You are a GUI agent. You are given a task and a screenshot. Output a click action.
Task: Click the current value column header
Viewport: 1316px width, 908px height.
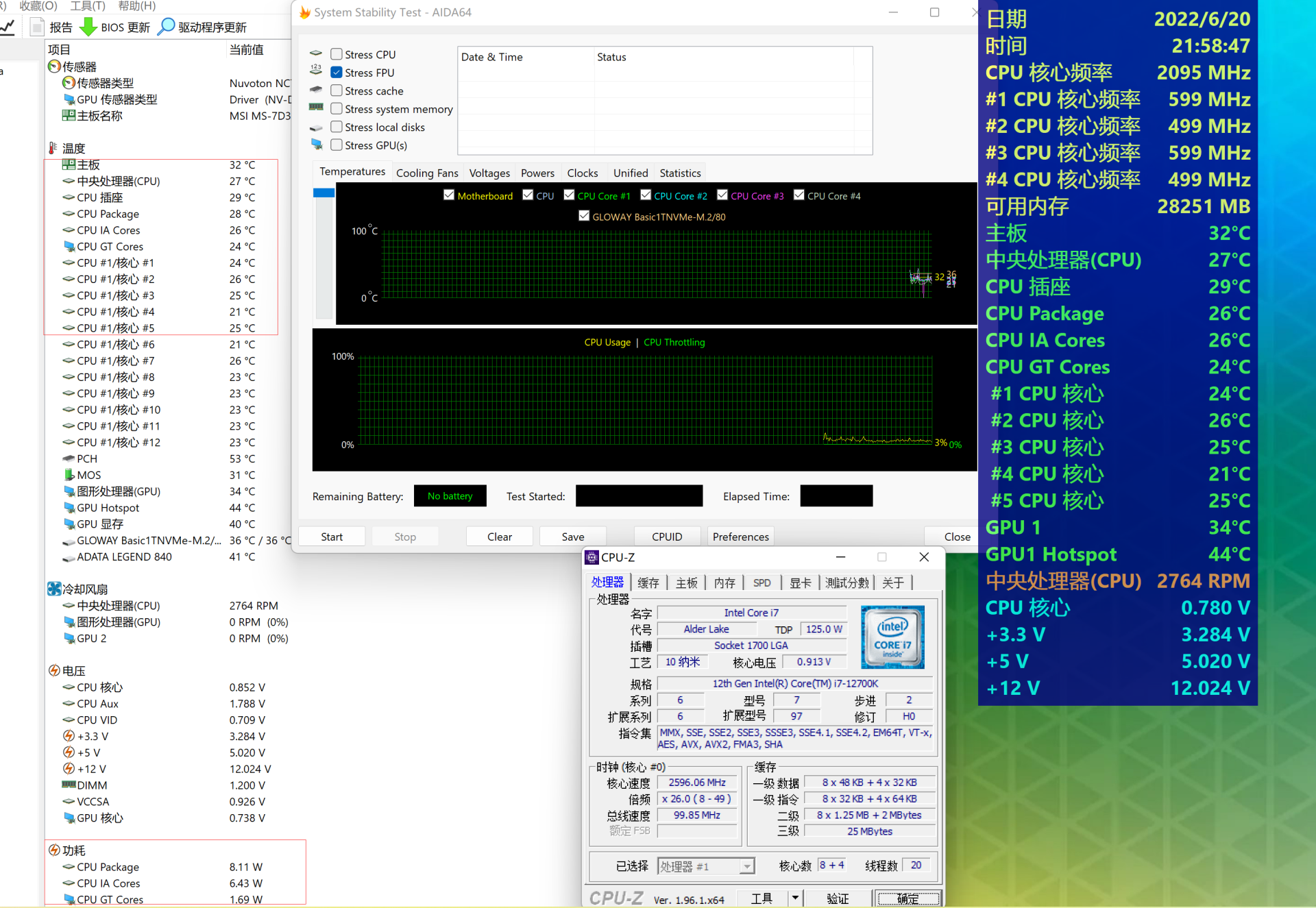[x=246, y=49]
